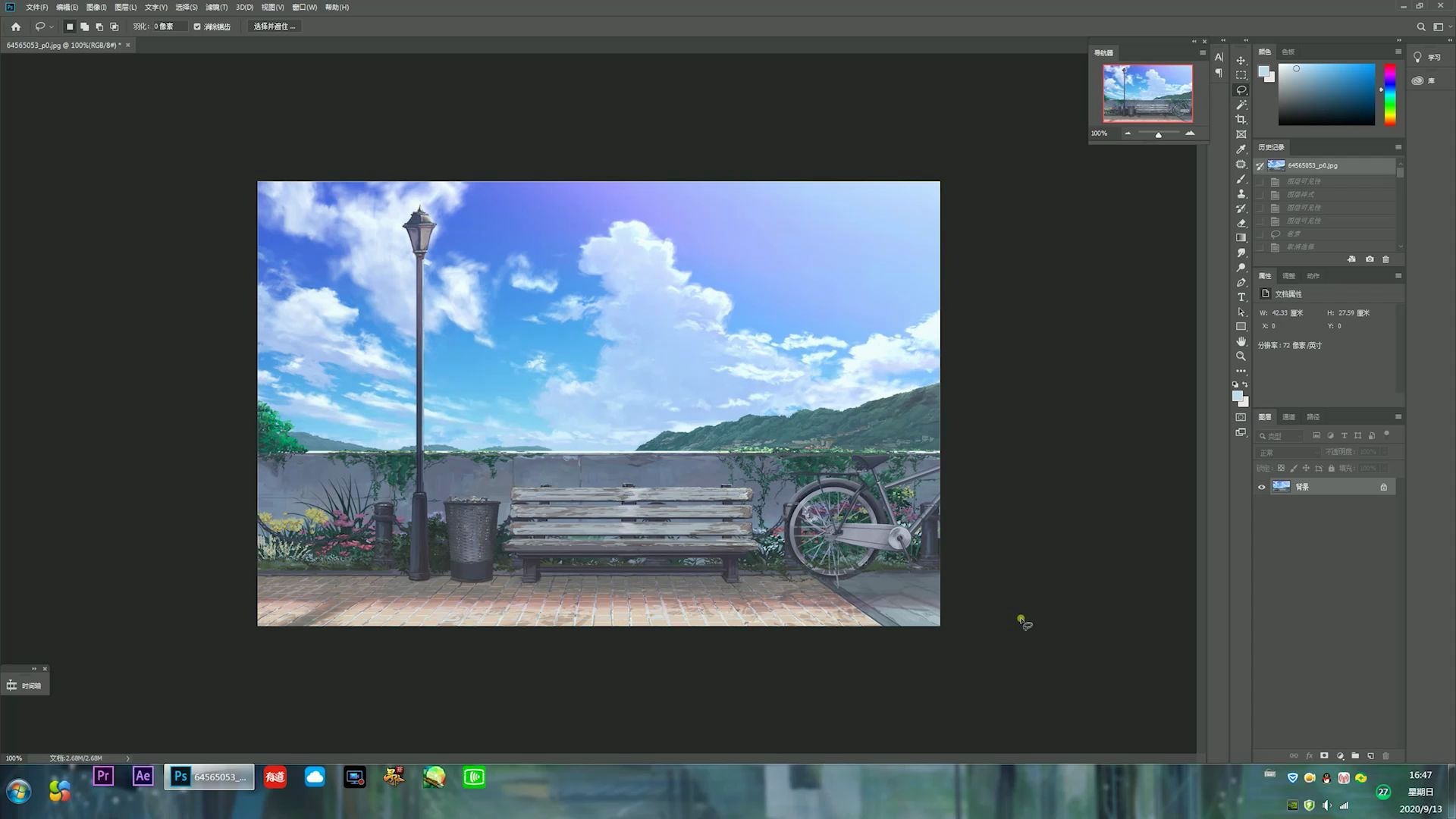The height and width of the screenshot is (819, 1456).
Task: Select the Hand tool
Action: coord(1241,341)
